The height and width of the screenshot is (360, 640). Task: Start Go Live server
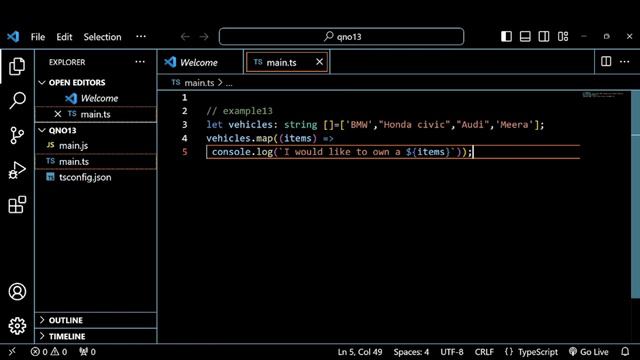click(x=589, y=351)
